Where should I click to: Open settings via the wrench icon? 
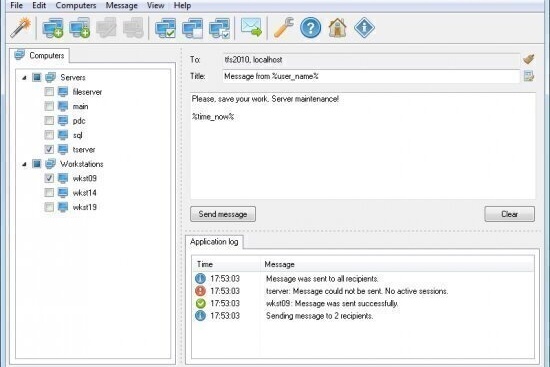pyautogui.click(x=283, y=28)
